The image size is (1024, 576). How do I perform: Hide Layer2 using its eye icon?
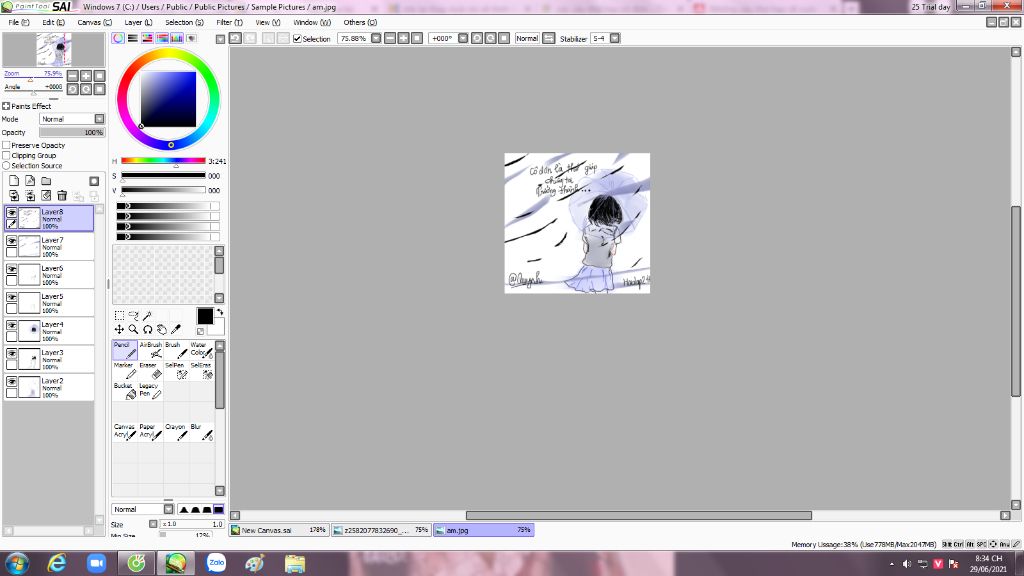point(12,381)
